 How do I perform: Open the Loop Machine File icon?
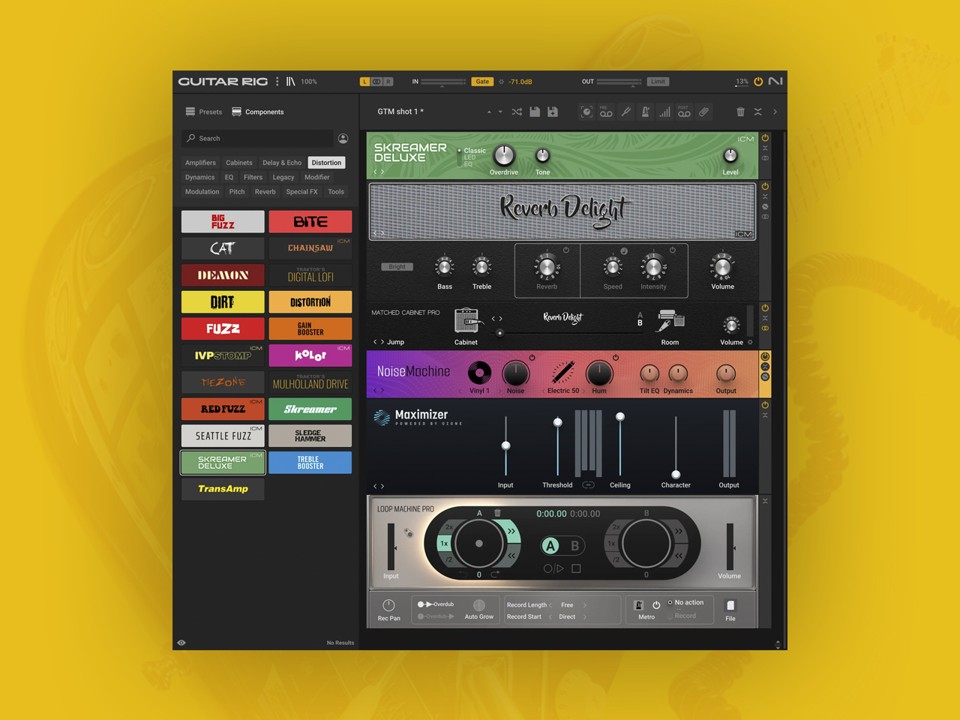(730, 606)
